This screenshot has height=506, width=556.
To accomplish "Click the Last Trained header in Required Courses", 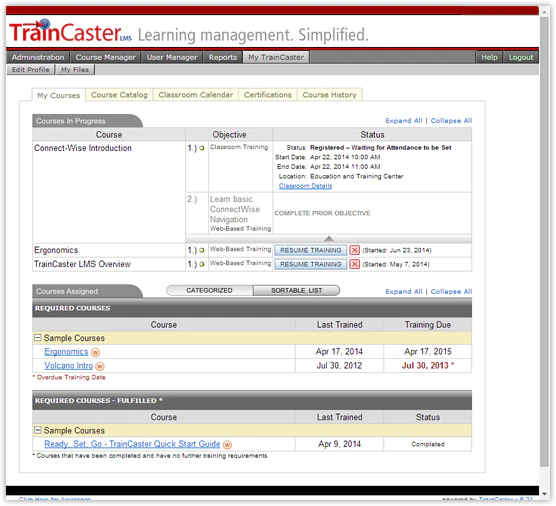I will (339, 324).
